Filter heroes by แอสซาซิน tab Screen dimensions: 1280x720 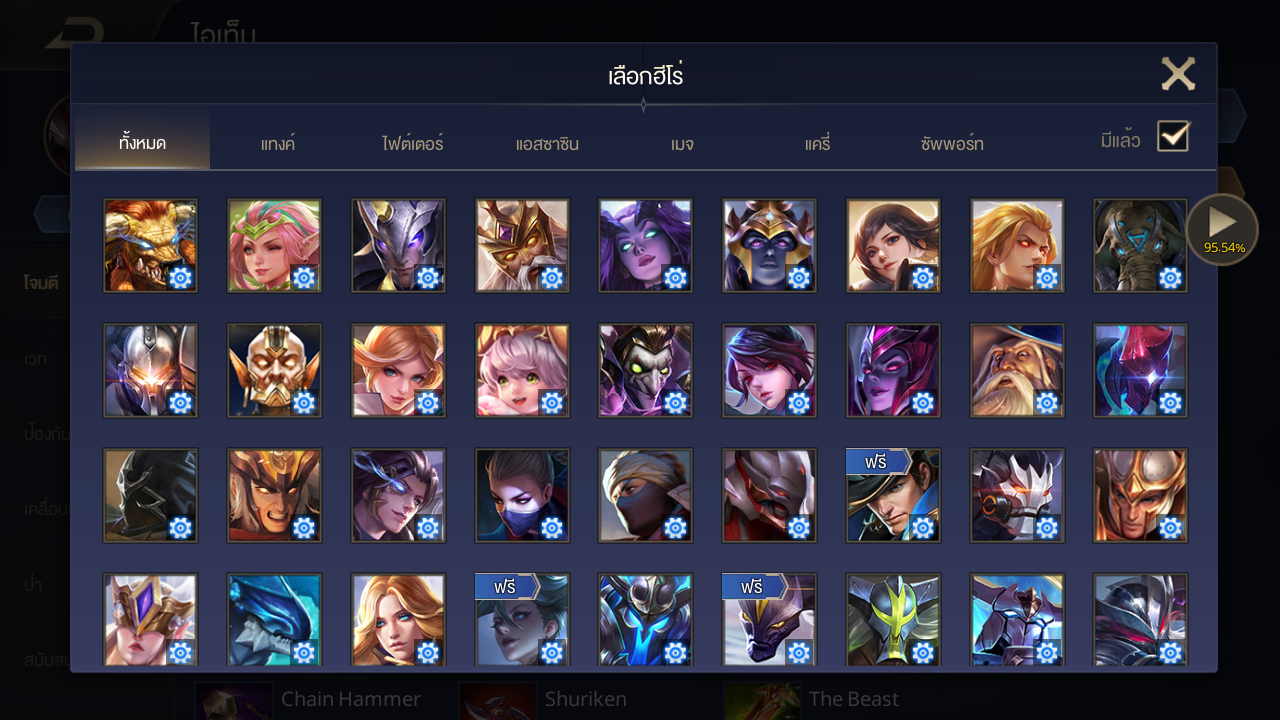point(547,144)
